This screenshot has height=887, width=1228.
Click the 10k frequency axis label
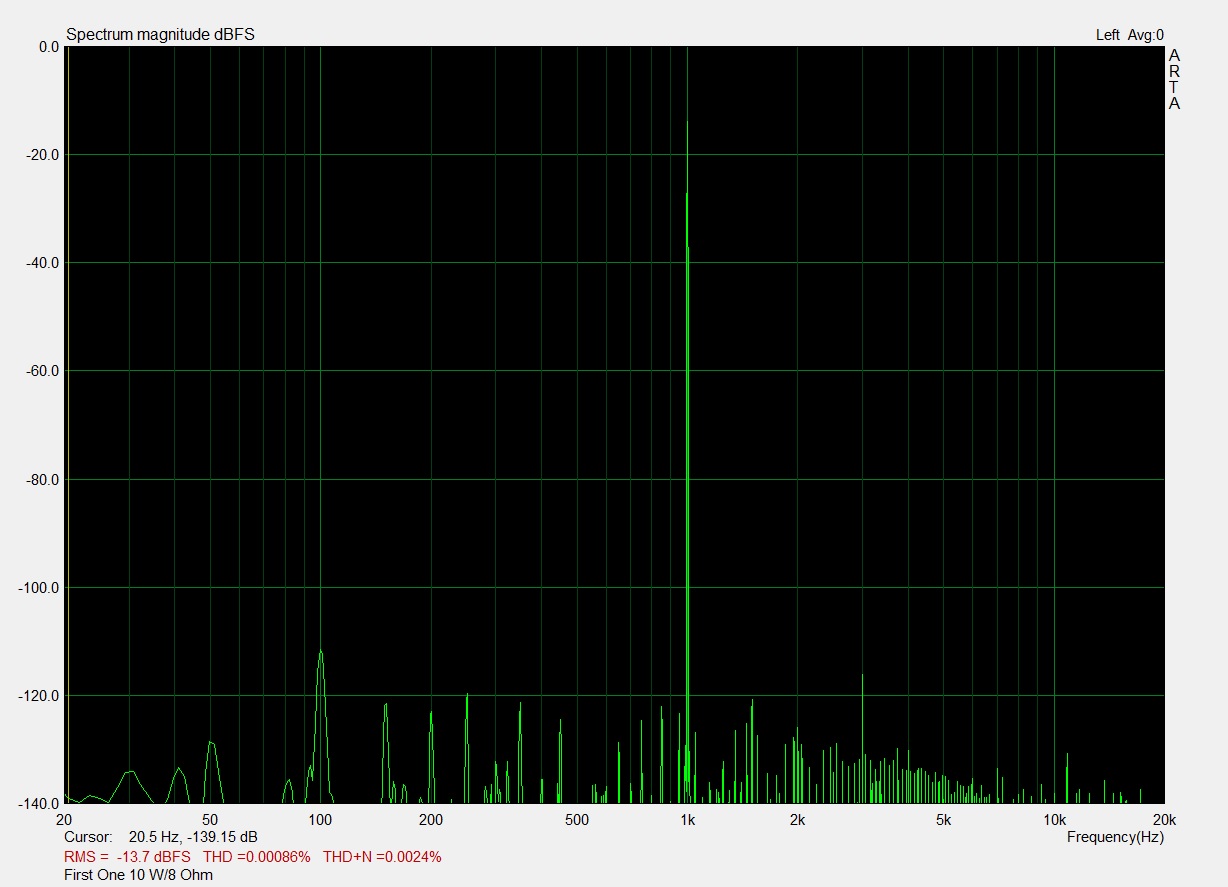[1055, 820]
